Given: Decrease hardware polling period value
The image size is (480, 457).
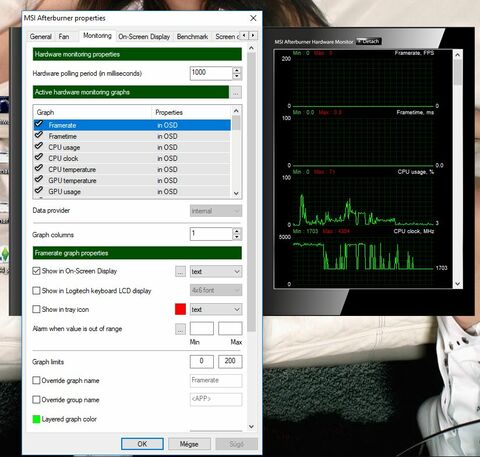Looking at the screenshot, I should click(x=237, y=76).
